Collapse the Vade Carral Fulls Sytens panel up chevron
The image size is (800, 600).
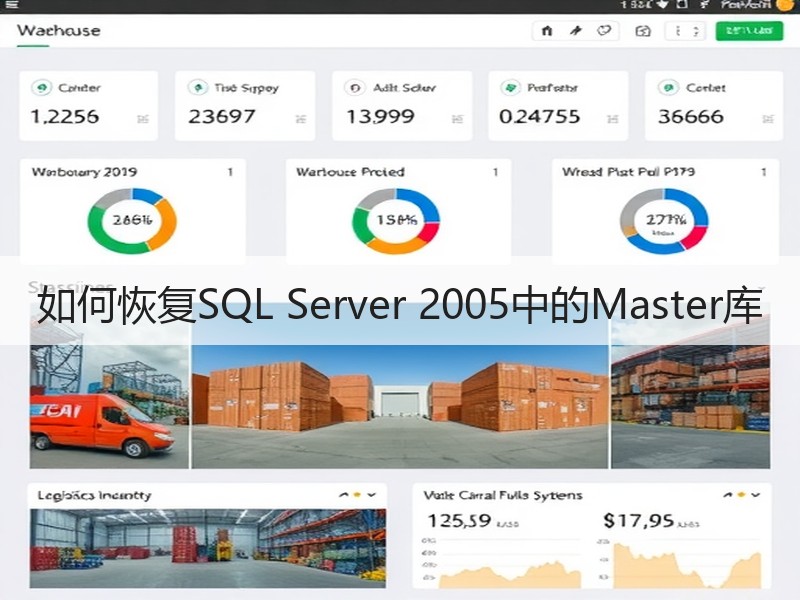tap(728, 495)
